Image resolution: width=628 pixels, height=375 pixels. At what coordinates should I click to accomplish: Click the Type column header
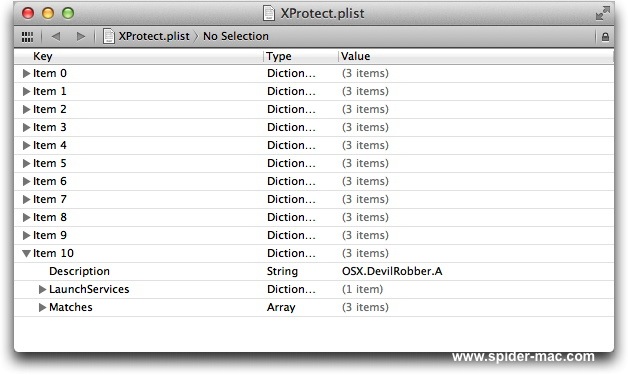tap(301, 56)
